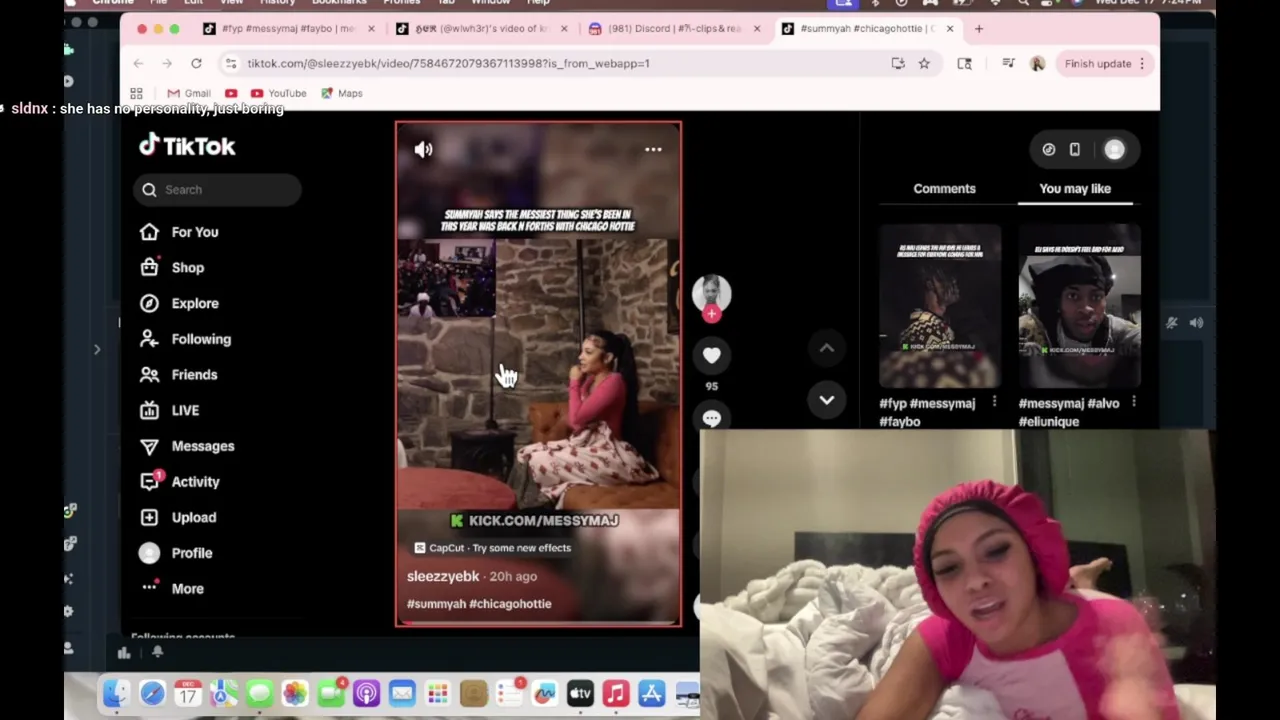Go to previous video arrow

pyautogui.click(x=827, y=348)
